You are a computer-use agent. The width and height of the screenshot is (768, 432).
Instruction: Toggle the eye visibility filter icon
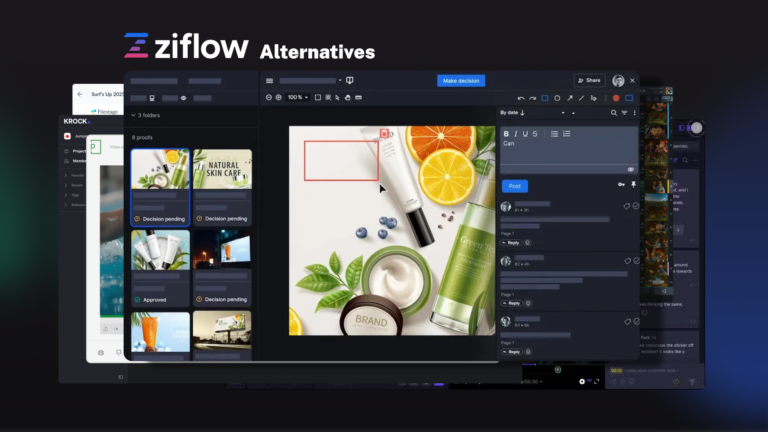tap(184, 98)
